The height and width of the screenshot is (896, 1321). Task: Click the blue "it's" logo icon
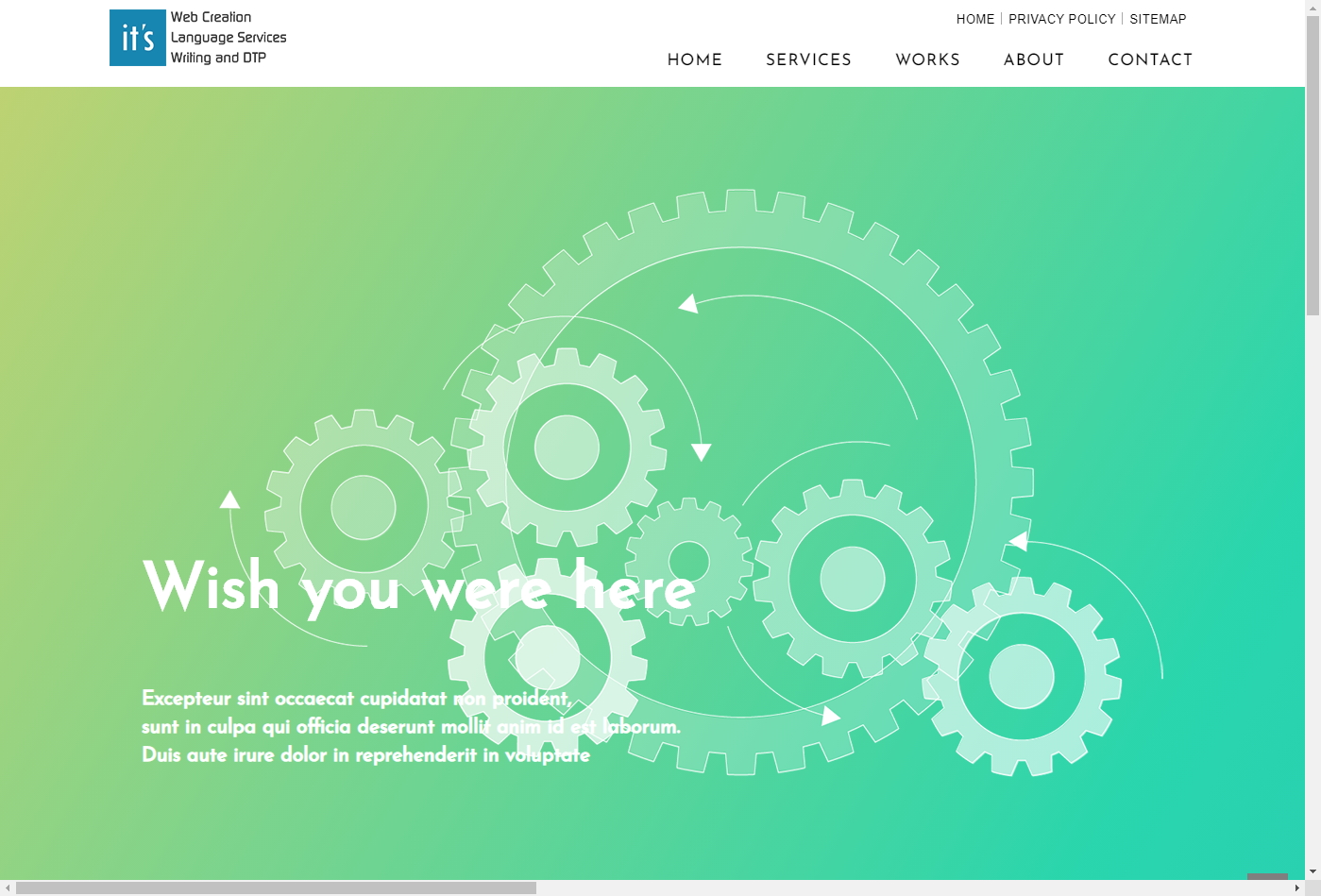click(x=138, y=38)
